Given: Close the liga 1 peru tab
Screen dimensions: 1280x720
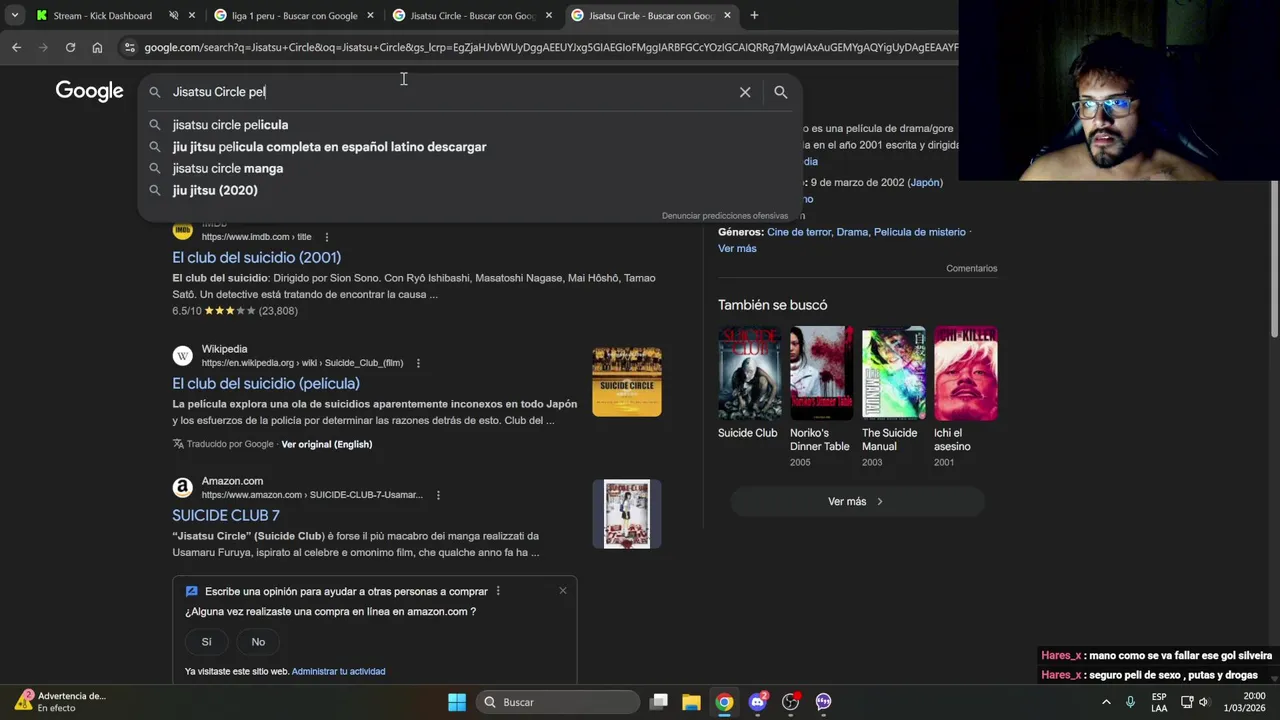Looking at the screenshot, I should 370,16.
